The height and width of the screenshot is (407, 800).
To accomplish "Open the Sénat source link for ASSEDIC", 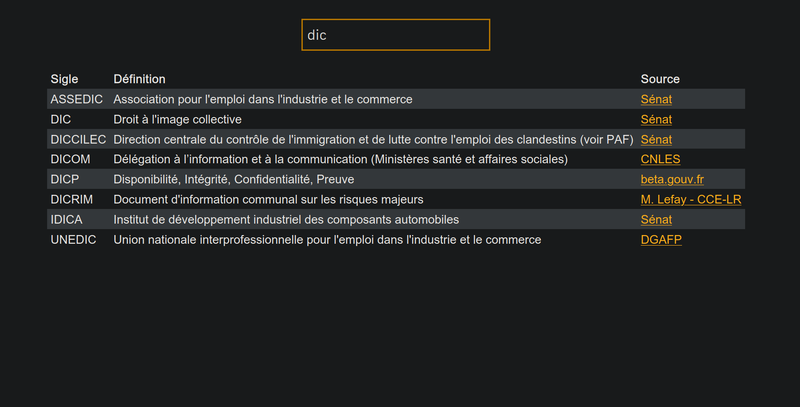I will [656, 99].
